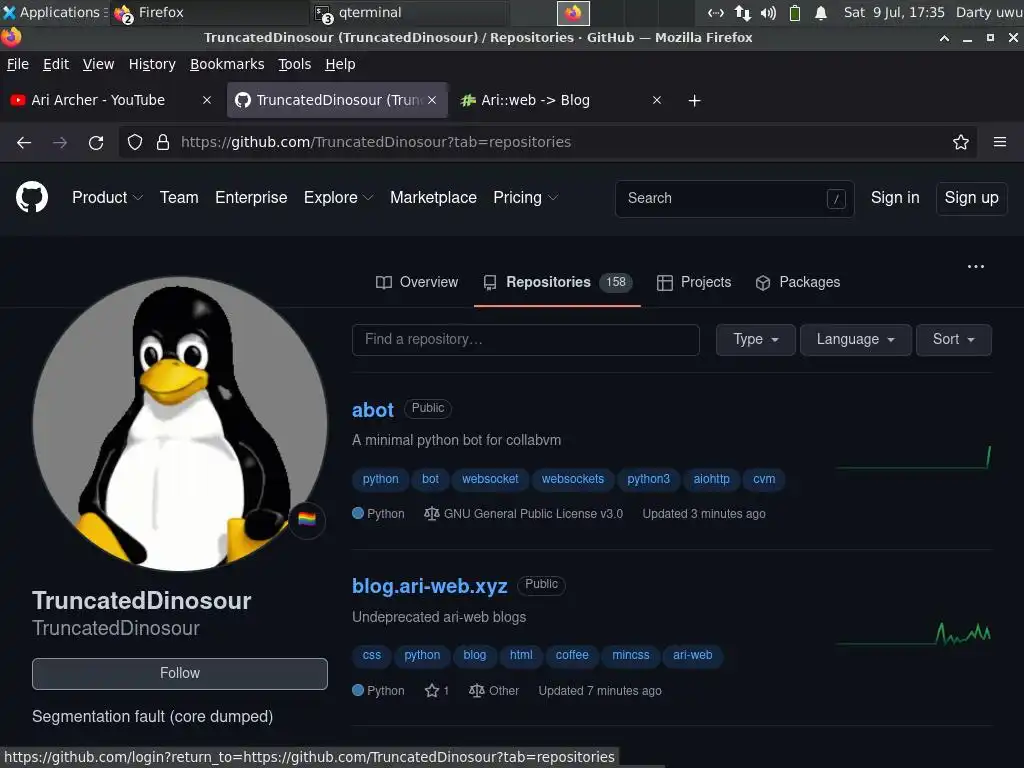Click the coffee topic tag
The image size is (1024, 768).
571,655
